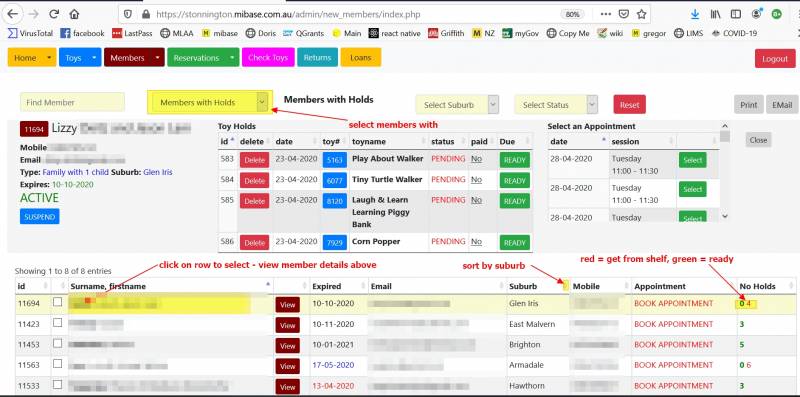
Task: Open the Reservations section
Action: tap(196, 58)
